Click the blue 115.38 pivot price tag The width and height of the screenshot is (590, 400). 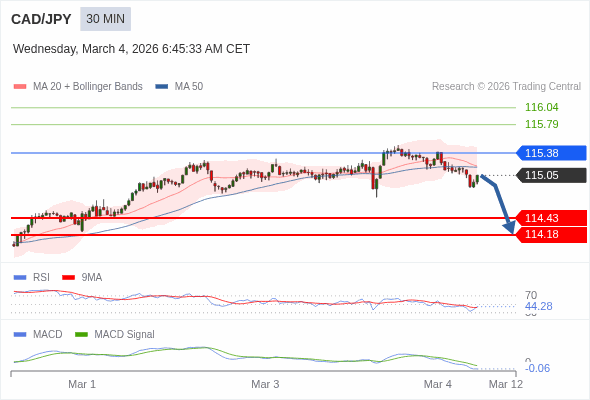[551, 153]
